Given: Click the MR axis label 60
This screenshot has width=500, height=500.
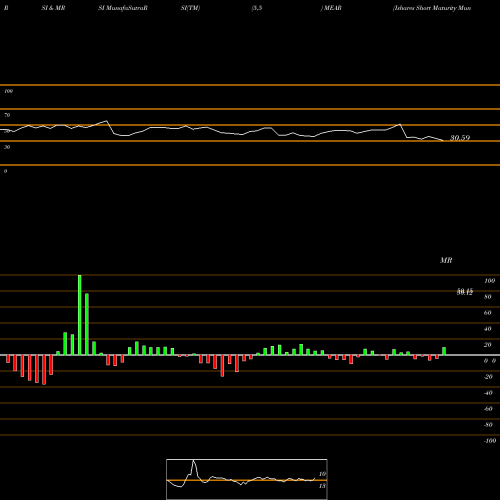Looking at the screenshot, I should (488, 313).
